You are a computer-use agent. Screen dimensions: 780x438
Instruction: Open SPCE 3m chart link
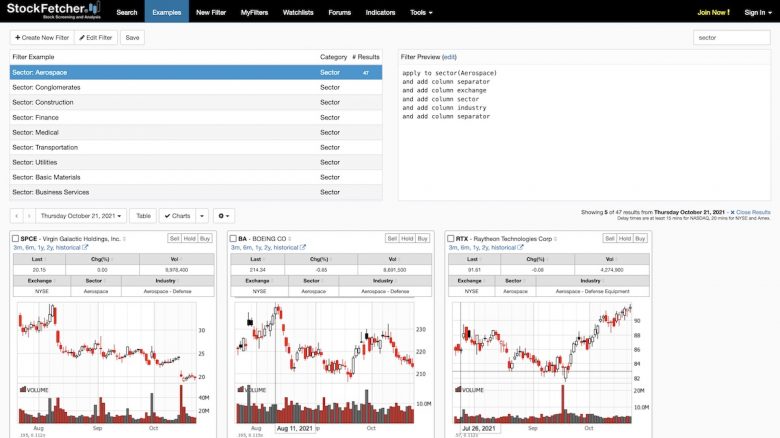coord(17,247)
